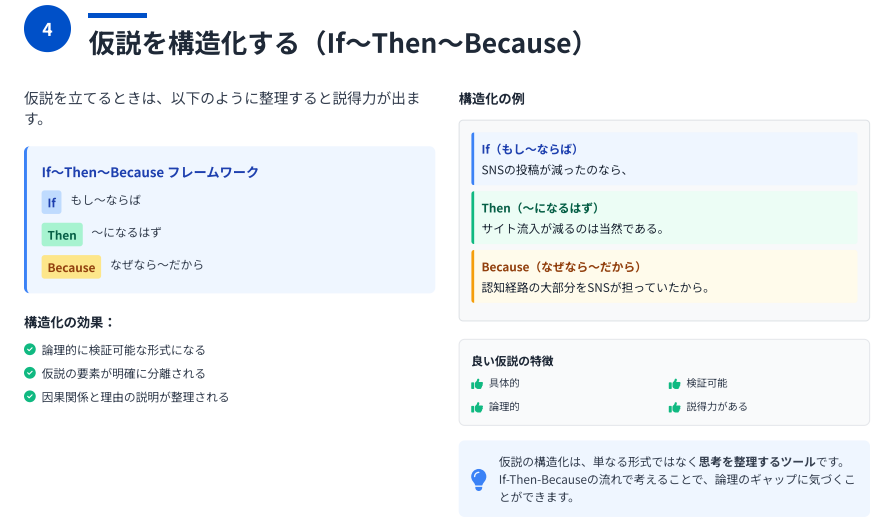Select the yellow Because tag badge

(71, 267)
